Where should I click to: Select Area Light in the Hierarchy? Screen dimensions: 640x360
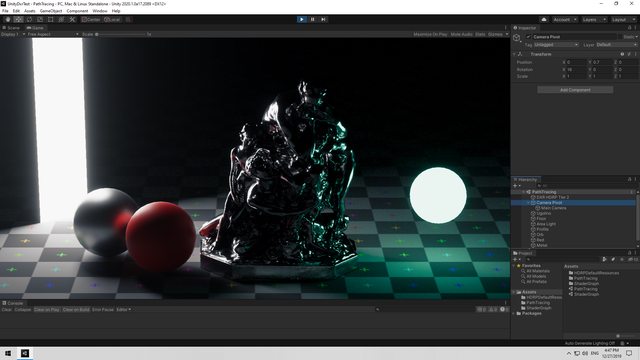546,224
